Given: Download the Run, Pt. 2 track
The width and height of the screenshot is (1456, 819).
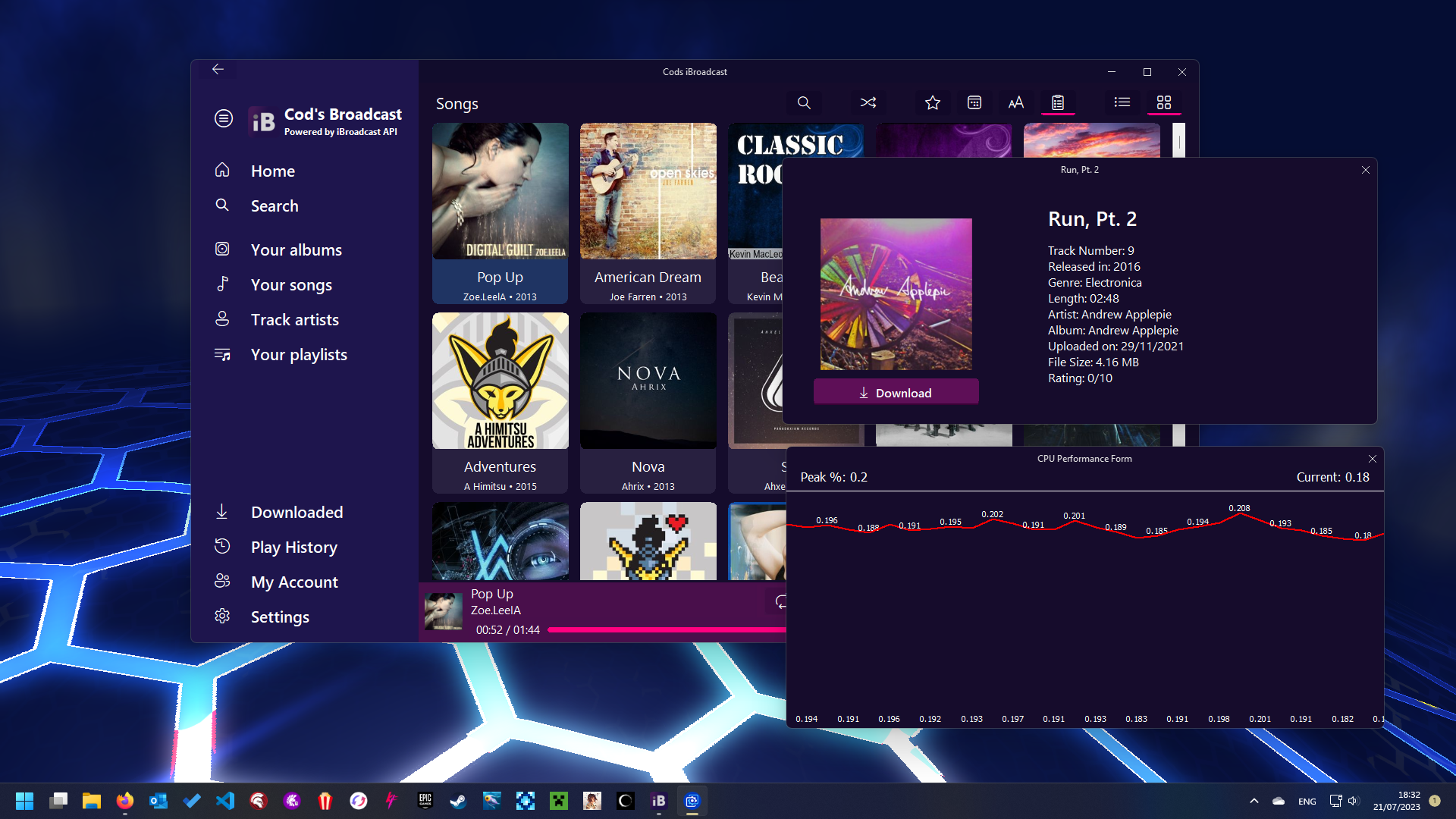Looking at the screenshot, I should [x=896, y=392].
